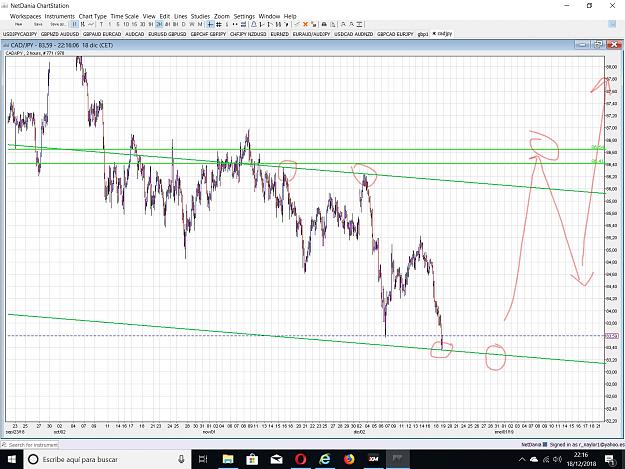Image resolution: width=625 pixels, height=469 pixels.
Task: Open the XM app from the taskbar
Action: tap(373, 459)
